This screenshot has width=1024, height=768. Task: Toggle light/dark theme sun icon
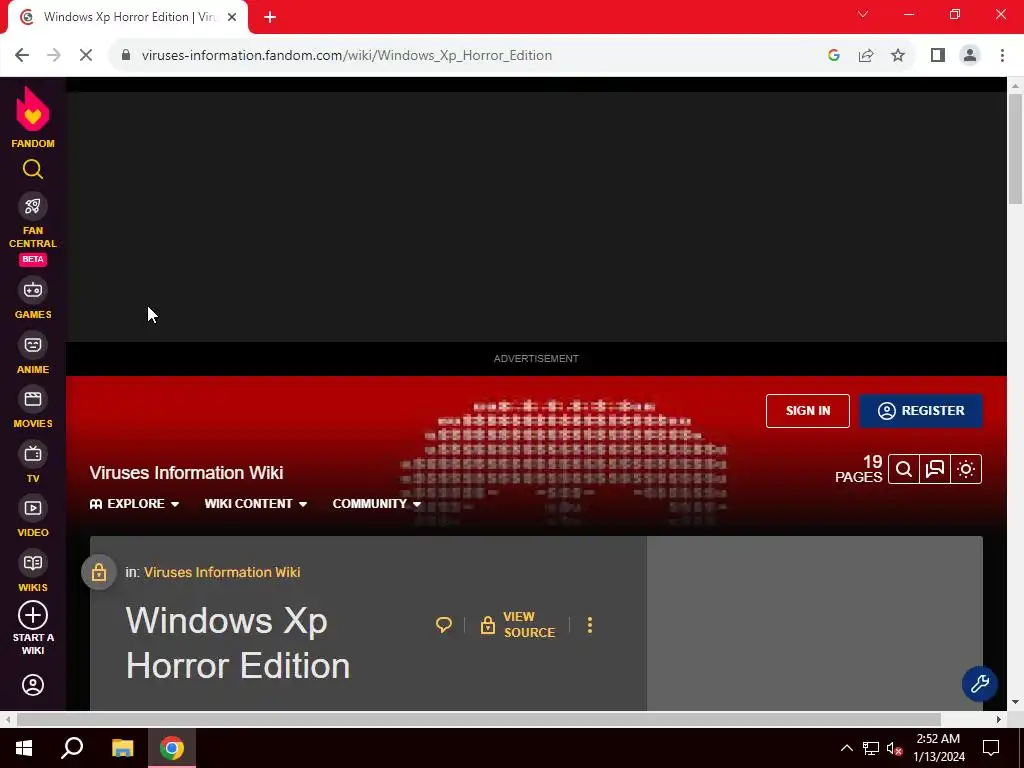click(966, 469)
